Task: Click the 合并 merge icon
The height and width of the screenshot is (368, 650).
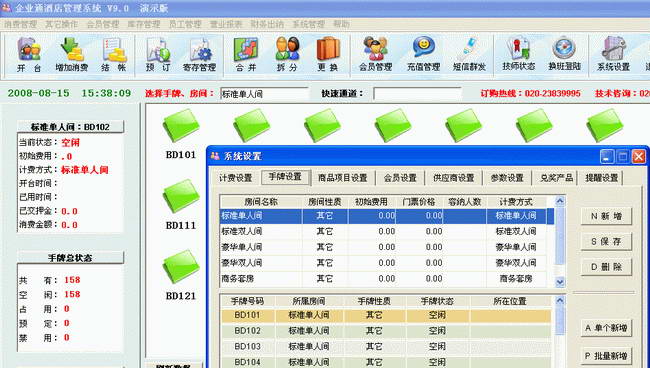Action: pyautogui.click(x=246, y=55)
